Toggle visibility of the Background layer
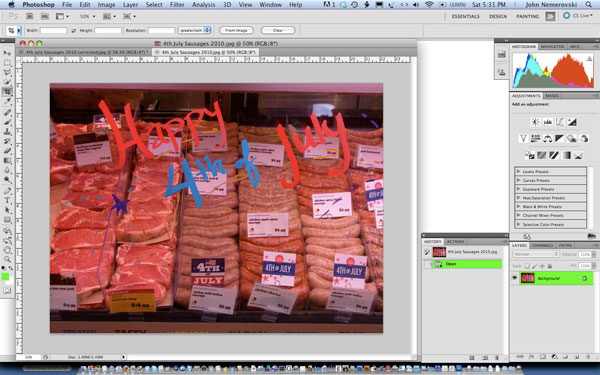Viewport: 600px width, 375px height. (515, 278)
